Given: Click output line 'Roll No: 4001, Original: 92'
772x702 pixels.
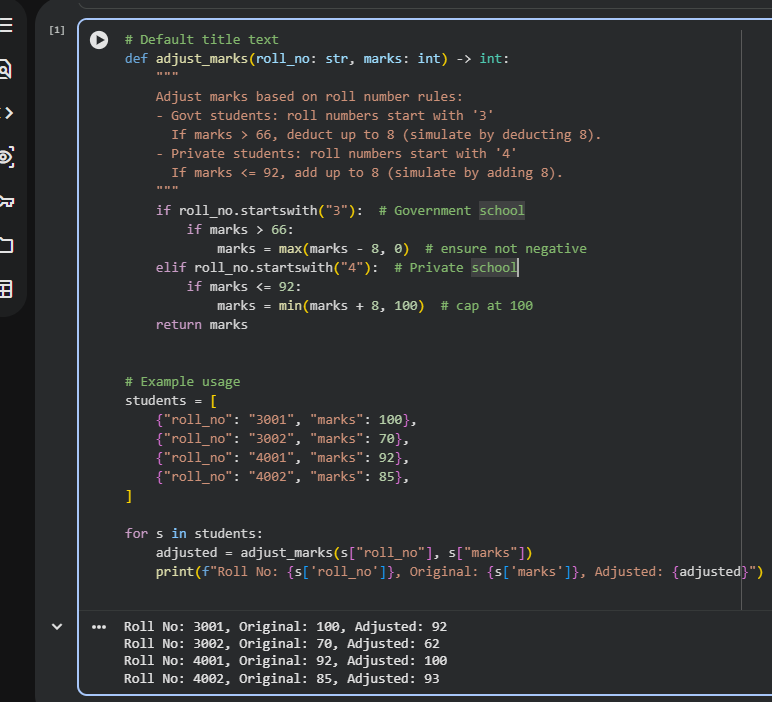Looking at the screenshot, I should pyautogui.click(x=286, y=661).
